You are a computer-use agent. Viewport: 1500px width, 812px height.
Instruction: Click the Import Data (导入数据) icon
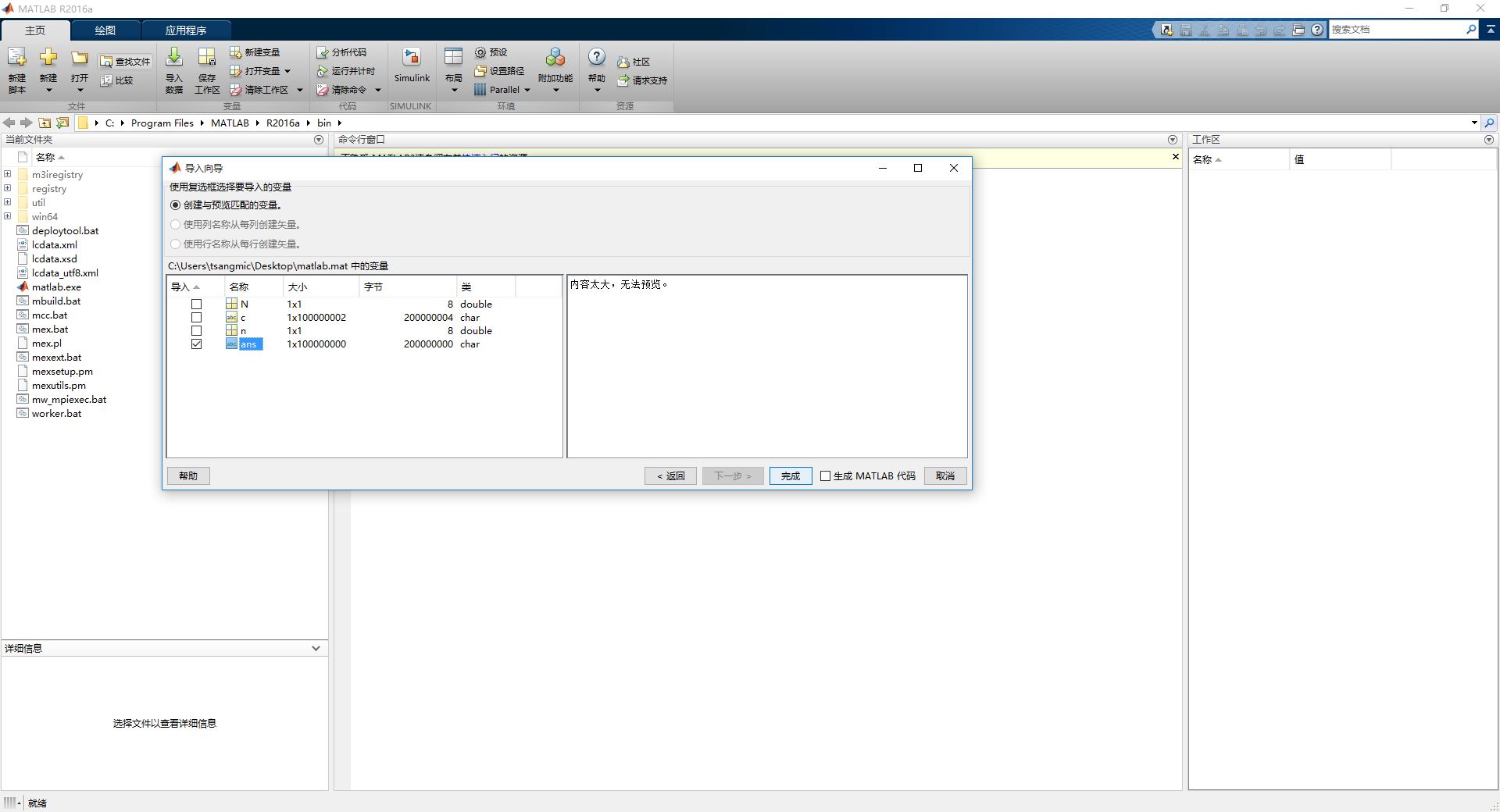(174, 58)
